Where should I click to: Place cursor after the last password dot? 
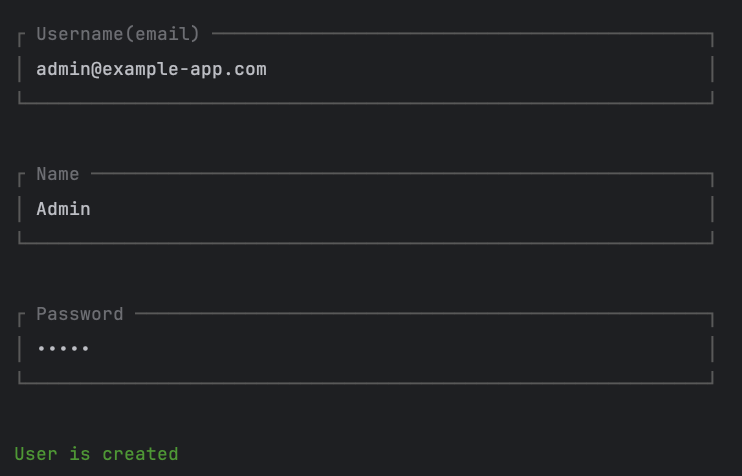click(x=93, y=349)
